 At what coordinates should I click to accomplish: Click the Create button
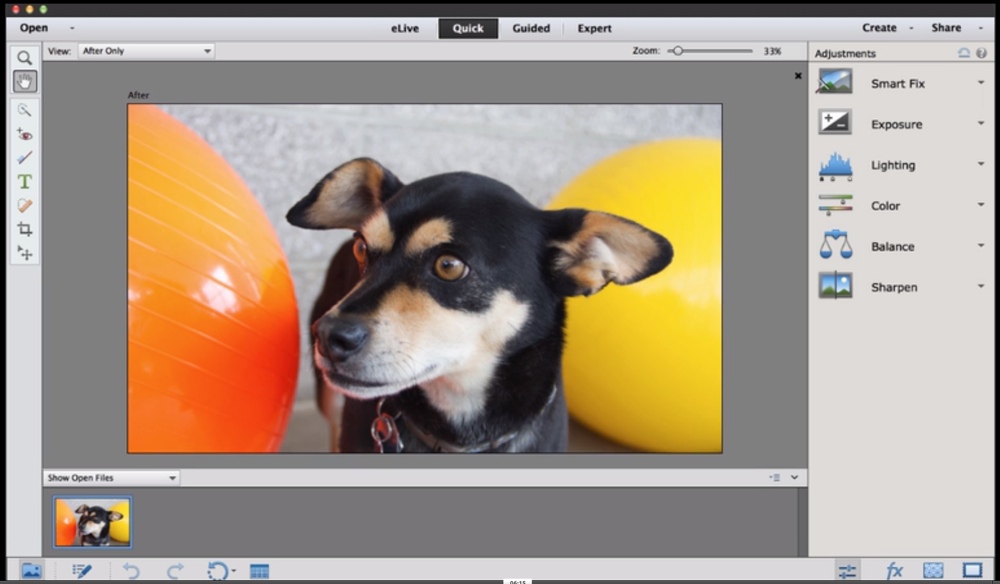click(880, 28)
